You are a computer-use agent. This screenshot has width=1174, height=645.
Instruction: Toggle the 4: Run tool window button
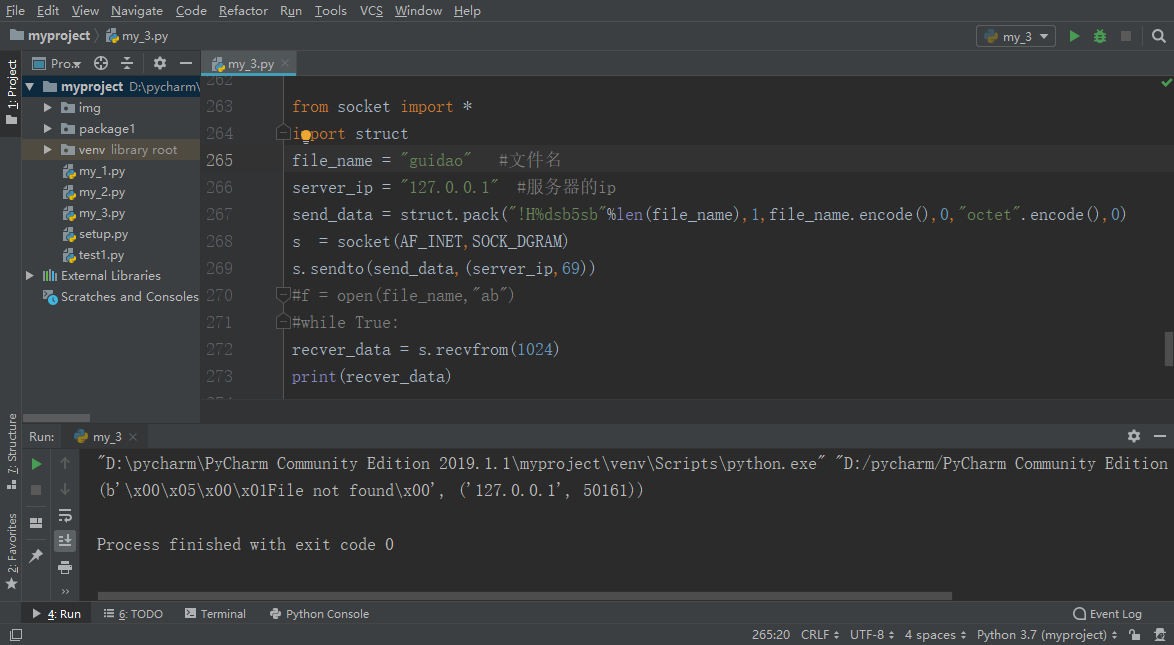pyautogui.click(x=56, y=614)
